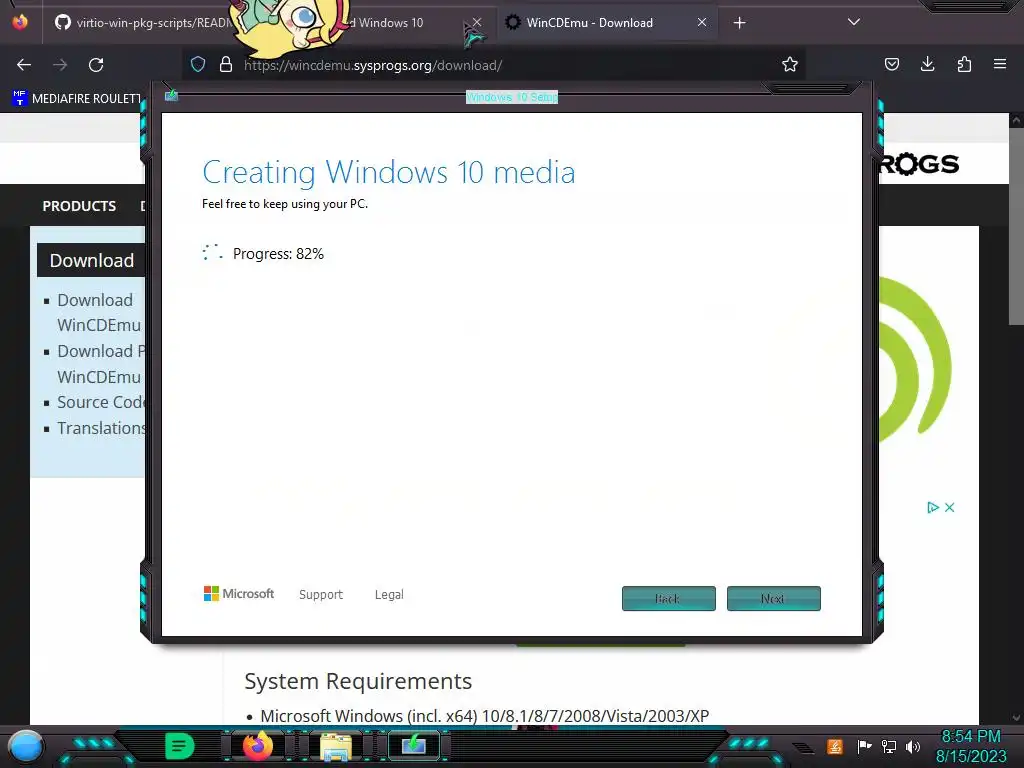Expand the list all tabs chevron
Image resolution: width=1024 pixels, height=768 pixels.
click(854, 22)
